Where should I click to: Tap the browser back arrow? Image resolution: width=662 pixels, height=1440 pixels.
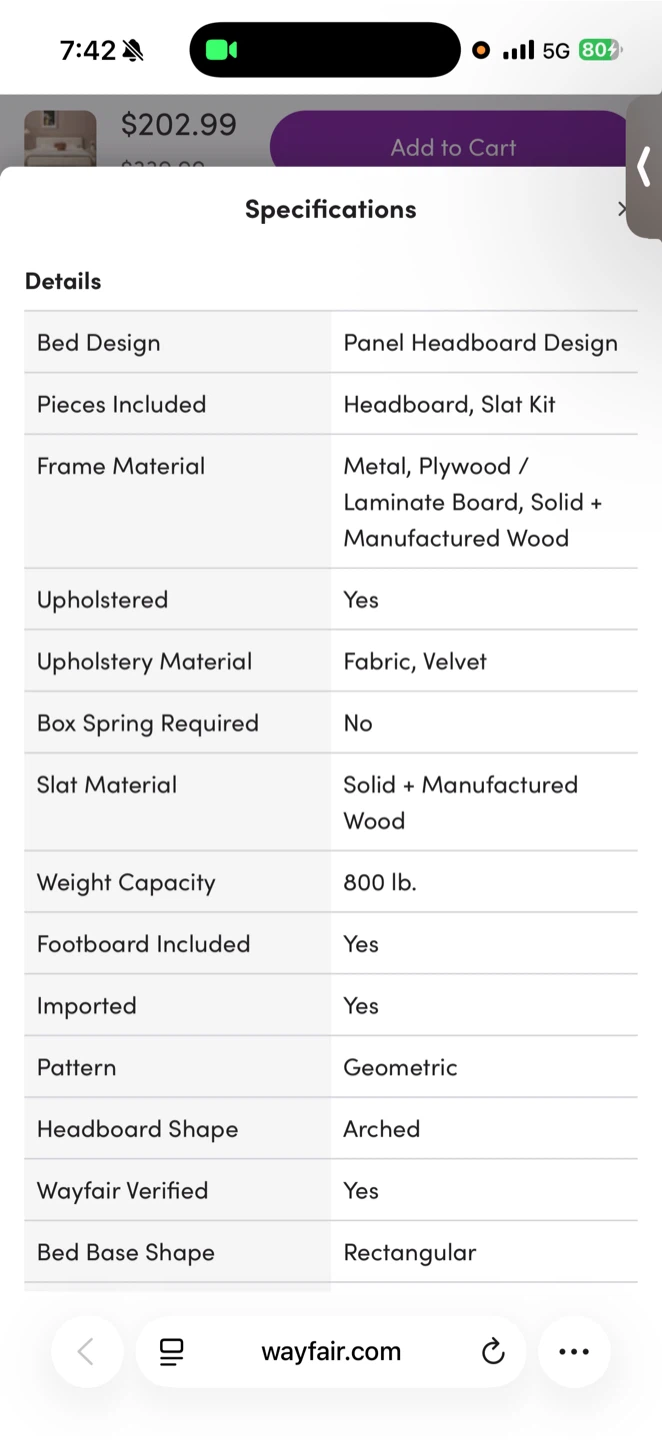coord(87,1352)
